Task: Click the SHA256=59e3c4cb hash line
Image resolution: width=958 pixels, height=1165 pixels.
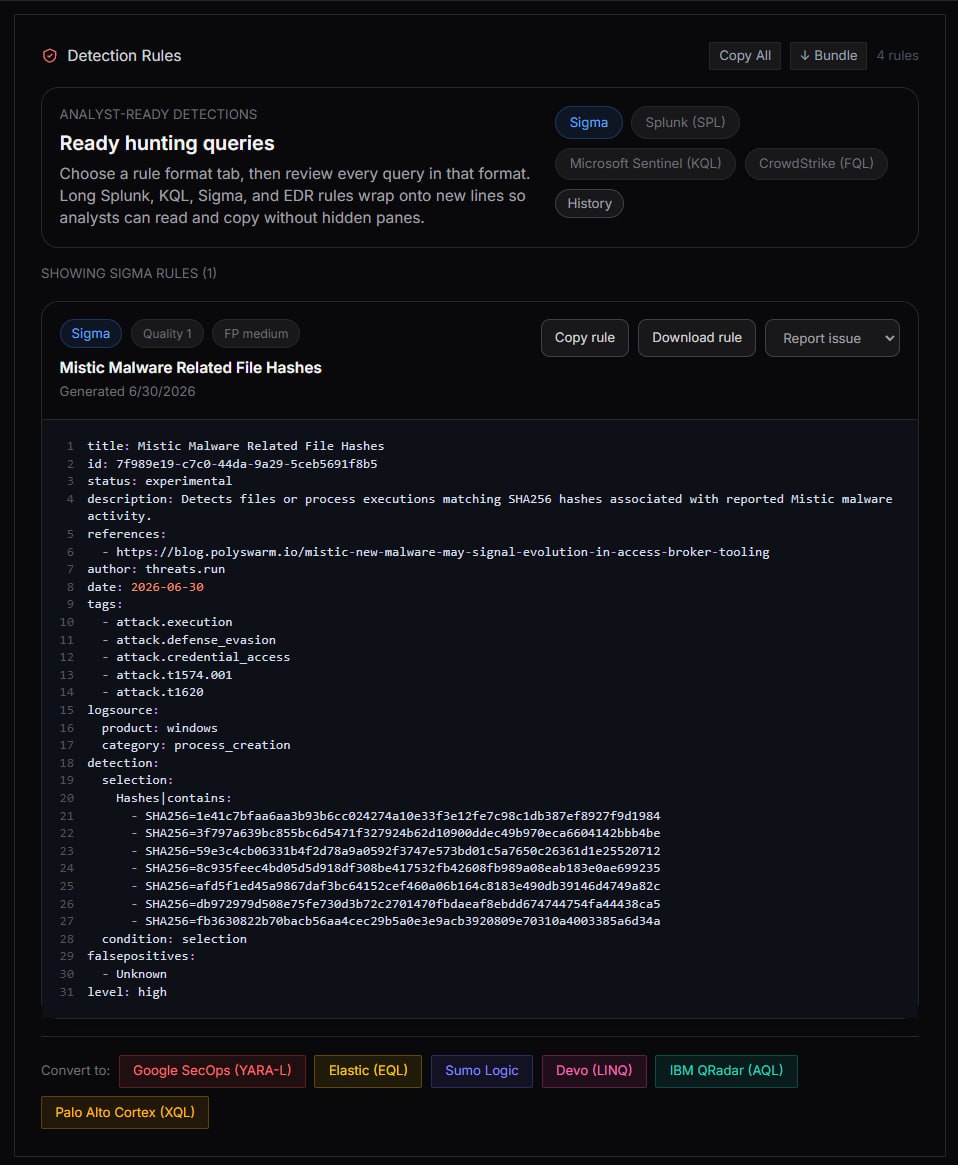Action: click(x=395, y=851)
